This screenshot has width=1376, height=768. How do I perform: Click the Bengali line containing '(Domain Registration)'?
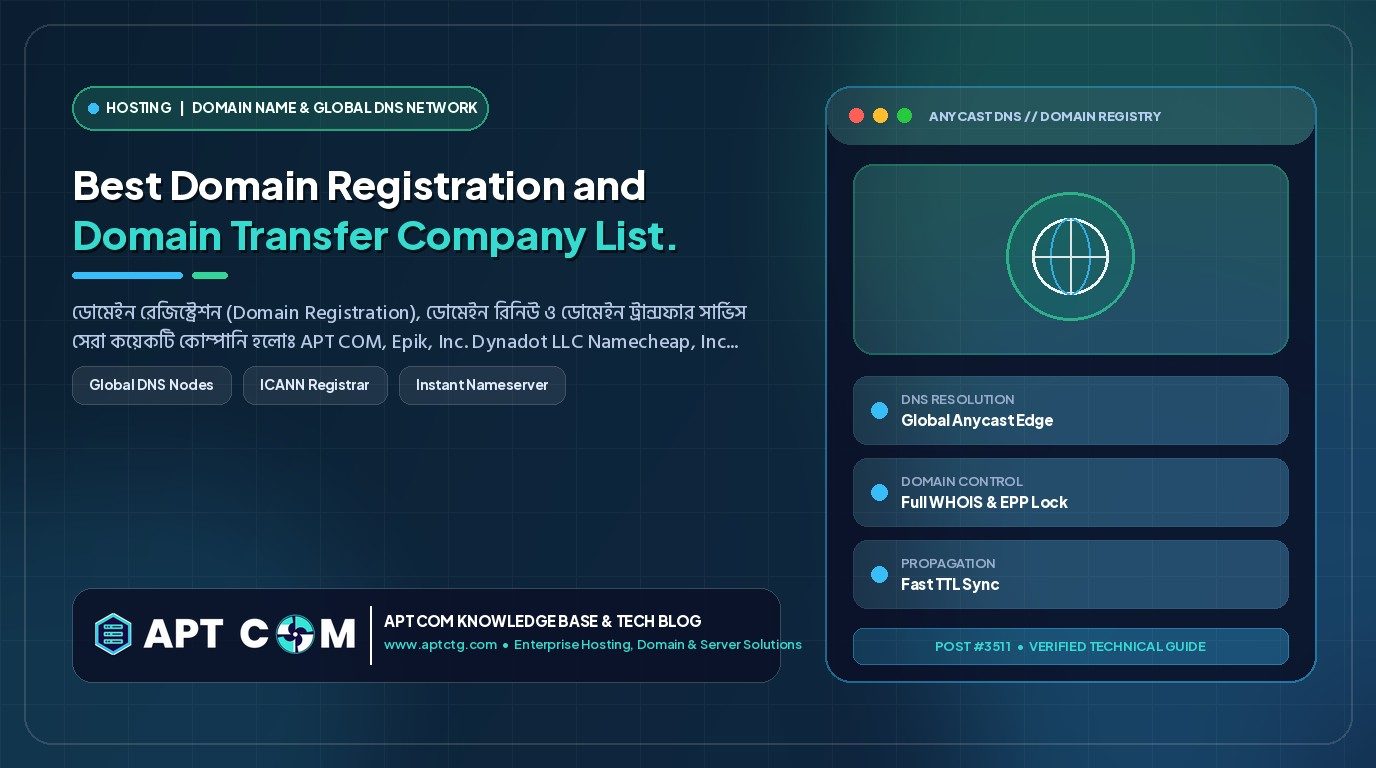pyautogui.click(x=410, y=313)
